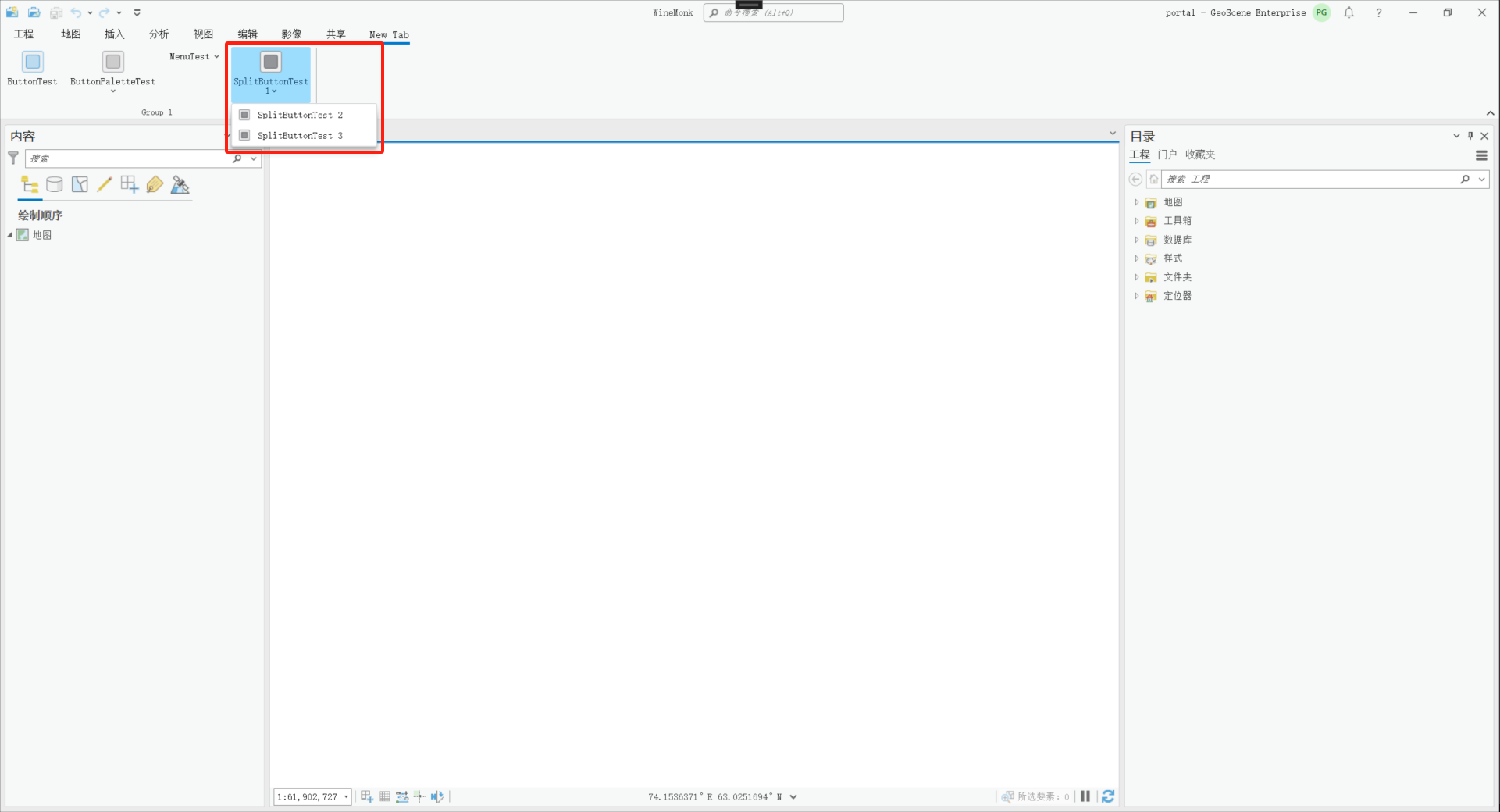
Task: Switch to the 共享 ribbon tab
Action: click(x=336, y=34)
